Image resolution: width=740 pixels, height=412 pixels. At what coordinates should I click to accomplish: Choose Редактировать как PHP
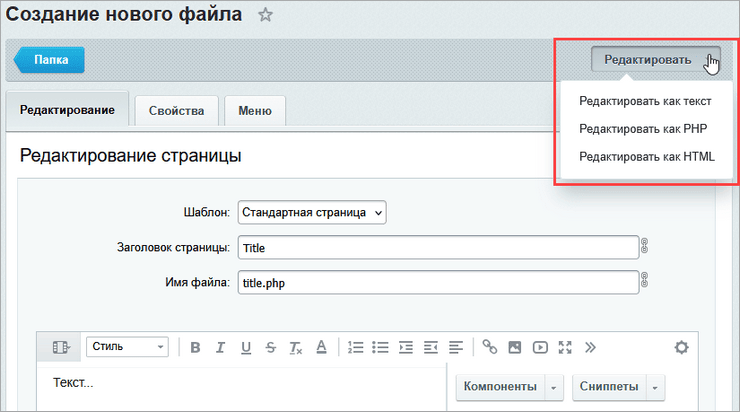tap(643, 129)
